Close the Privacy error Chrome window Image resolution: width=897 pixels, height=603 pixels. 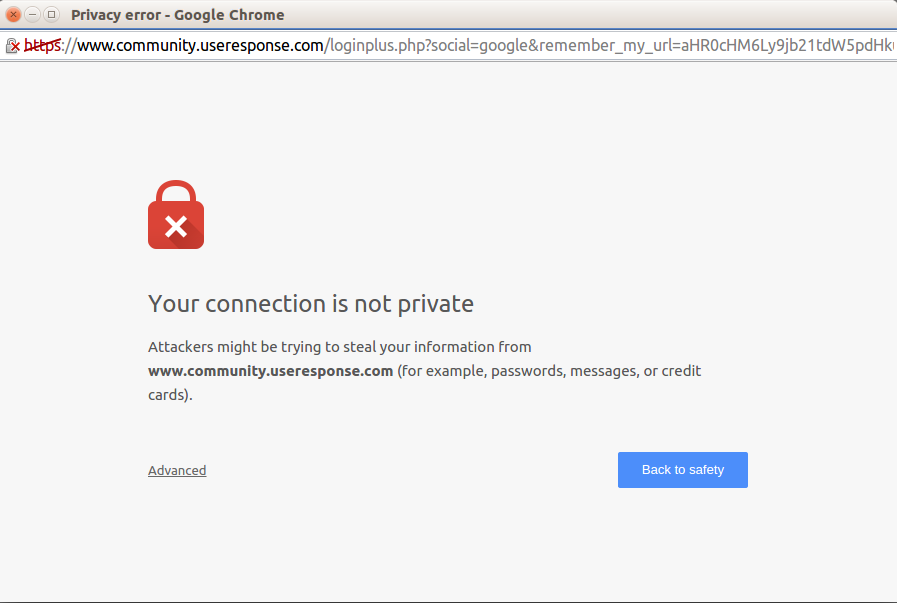pyautogui.click(x=13, y=15)
